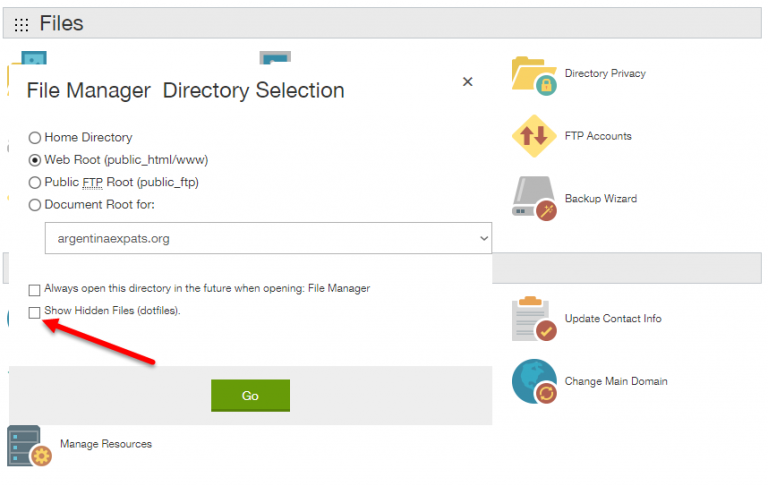Enable Show Hidden Files (dotfiles) checkbox
The height and width of the screenshot is (486, 768).
[x=34, y=313]
